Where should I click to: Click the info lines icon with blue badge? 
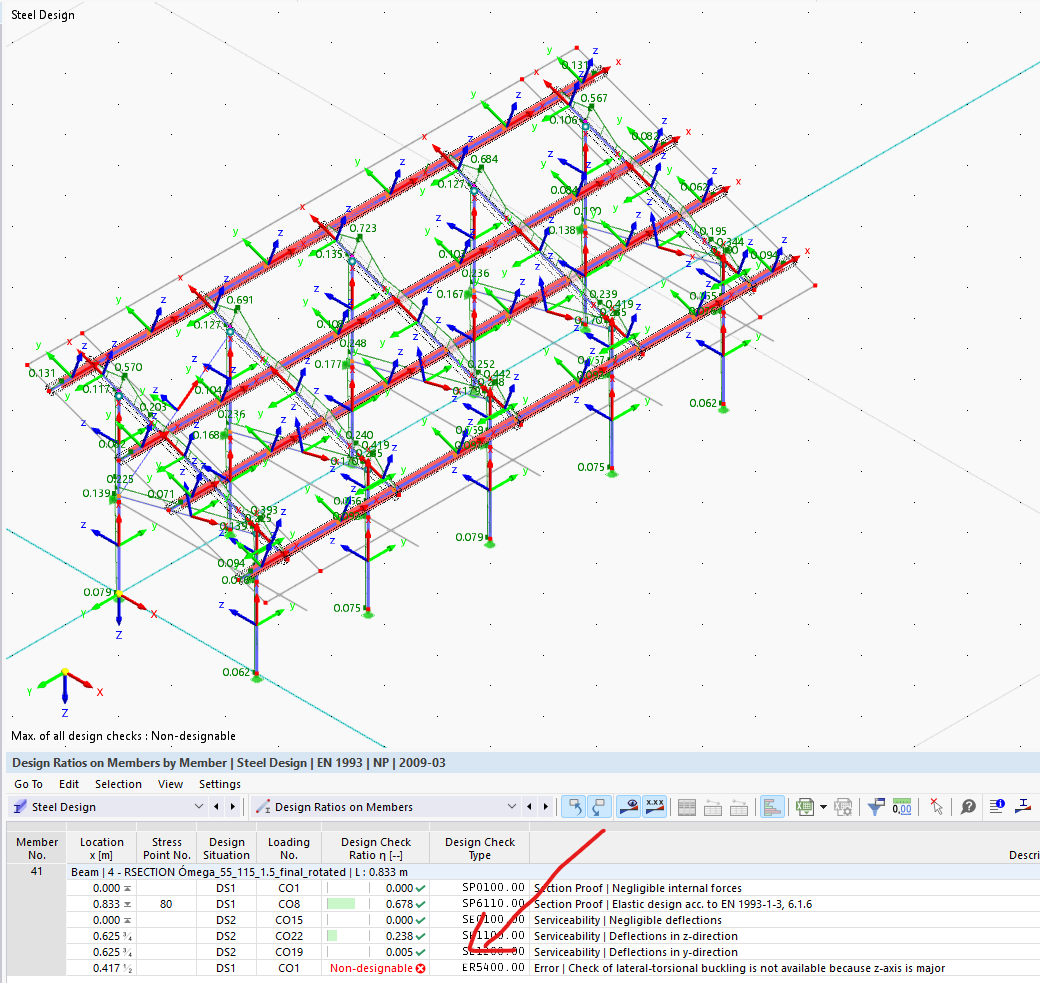point(997,807)
